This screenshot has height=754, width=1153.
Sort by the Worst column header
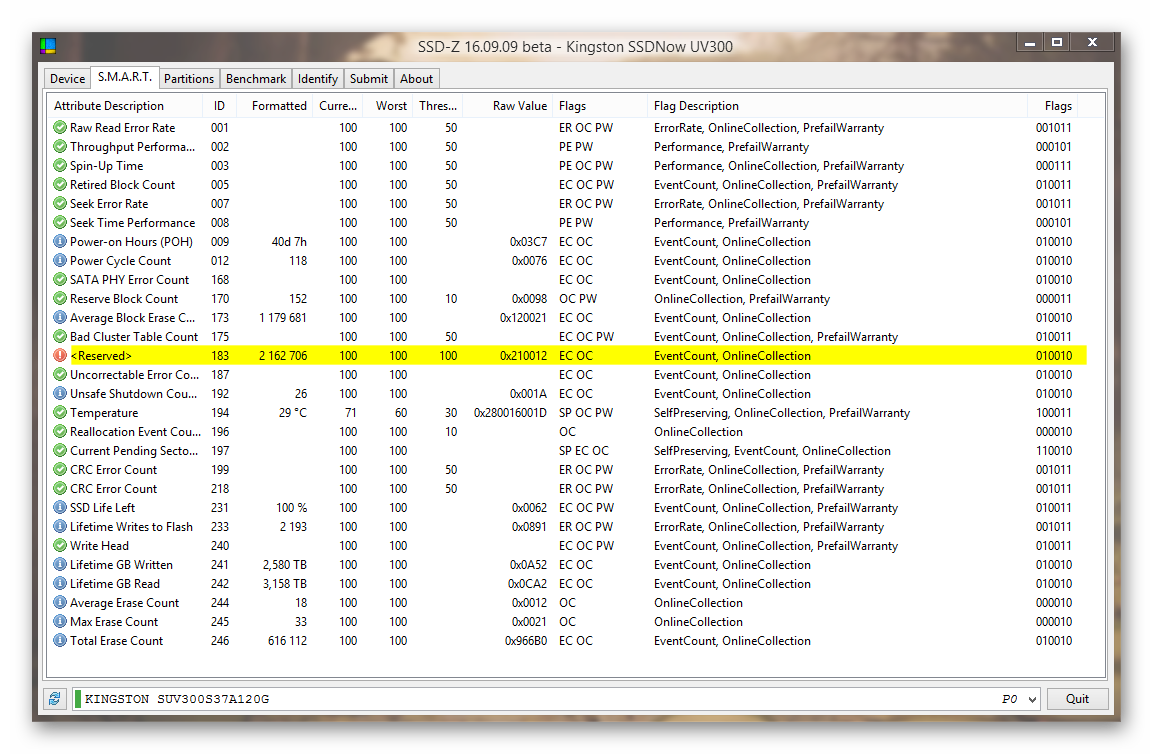[x=388, y=106]
